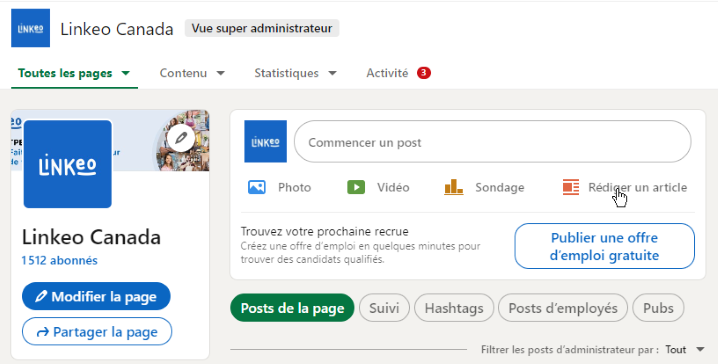Select the Suivi filter pill
The width and height of the screenshot is (718, 364).
point(384,308)
